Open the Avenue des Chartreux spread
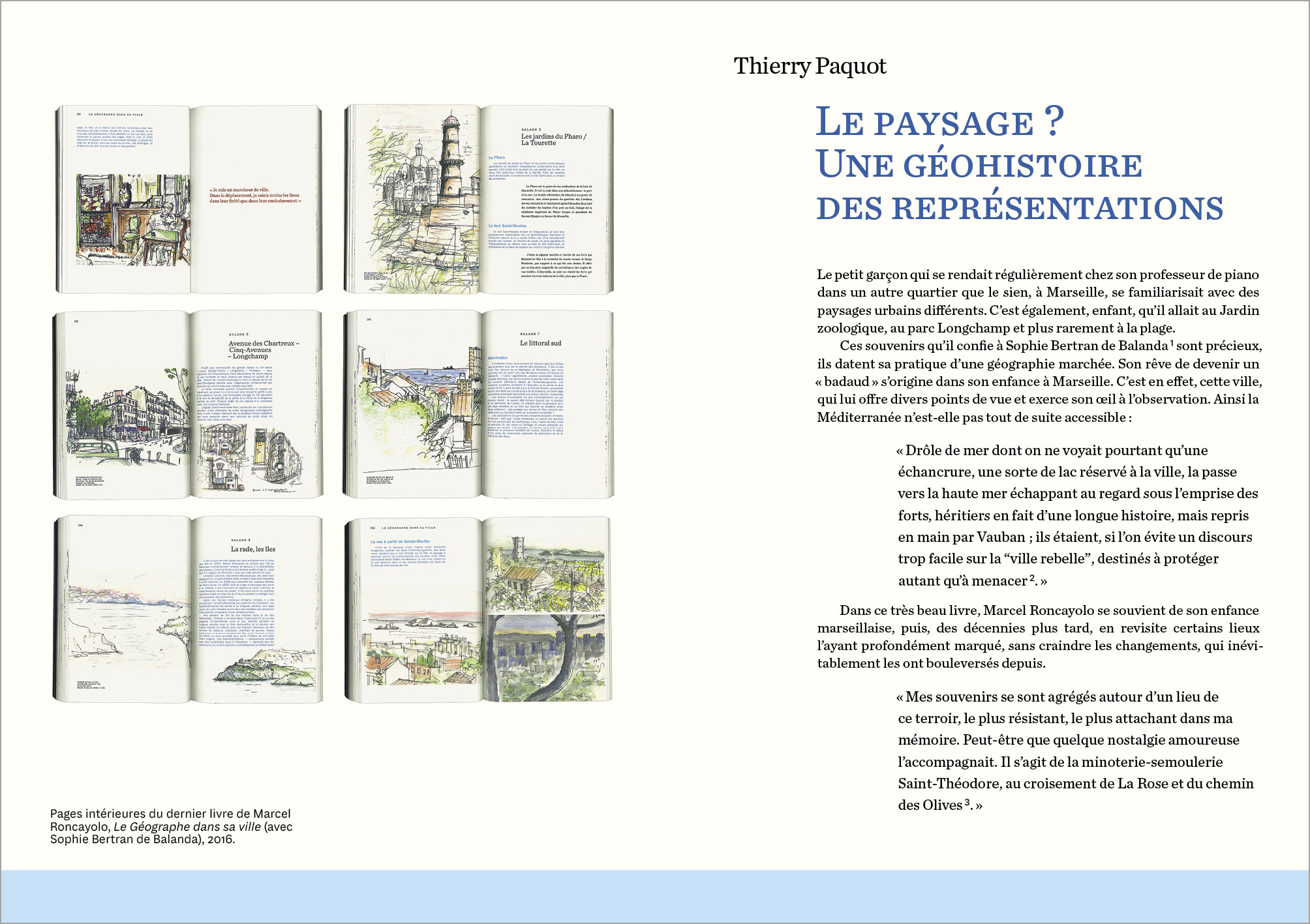The image size is (1310, 924). pyautogui.click(x=189, y=405)
